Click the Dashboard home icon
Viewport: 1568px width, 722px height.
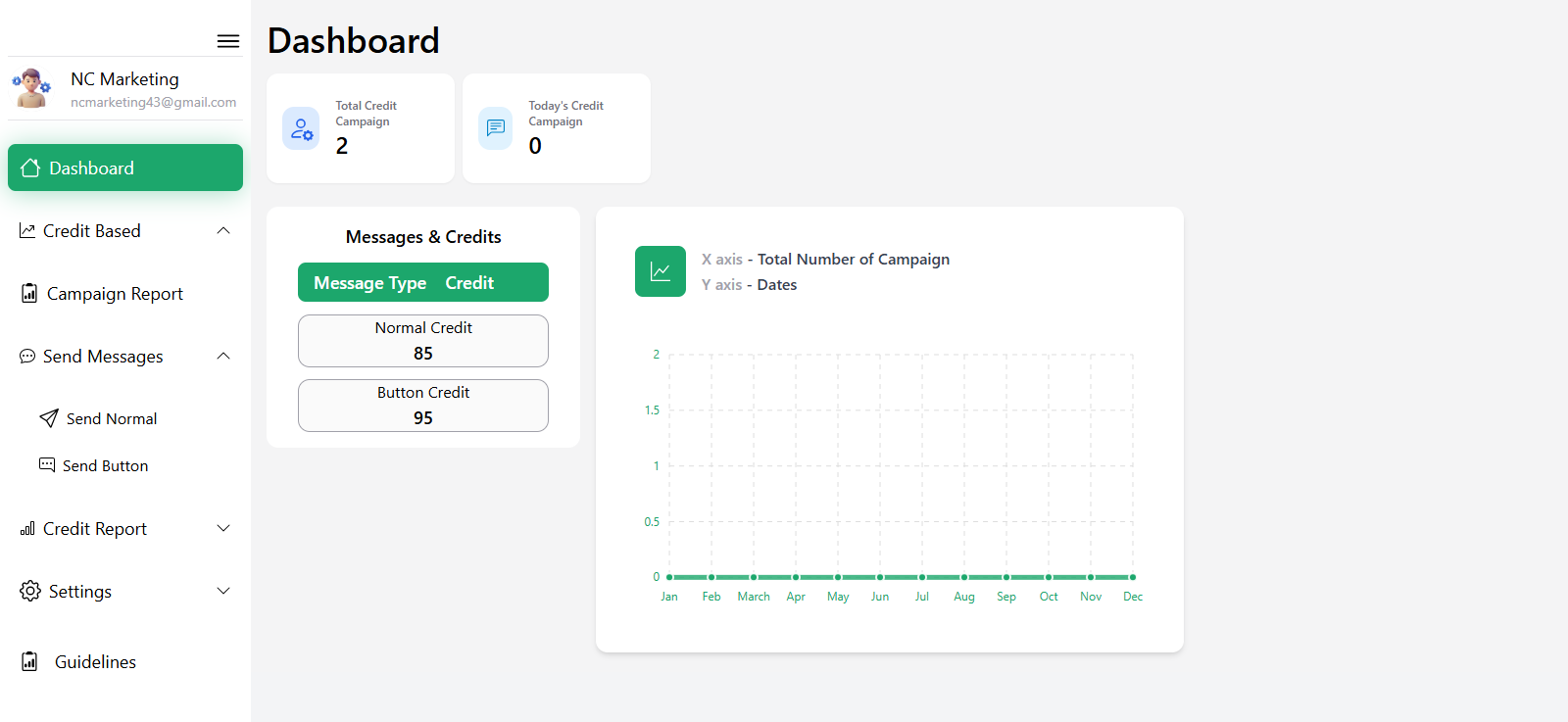click(x=30, y=168)
